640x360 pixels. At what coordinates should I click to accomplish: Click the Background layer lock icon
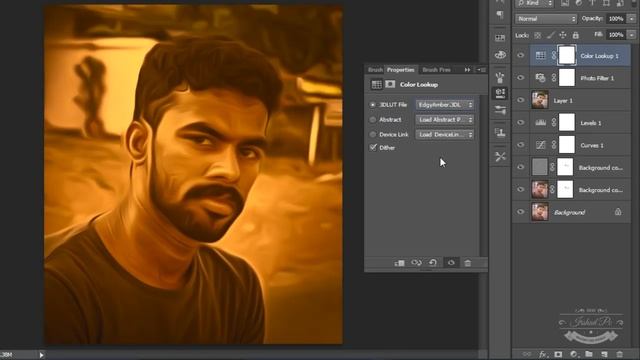click(618, 211)
